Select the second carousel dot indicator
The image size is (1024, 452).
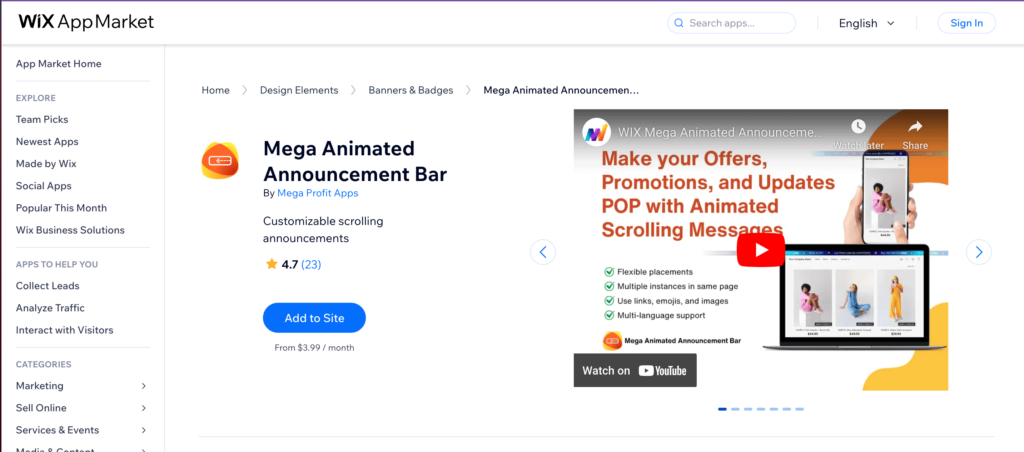pyautogui.click(x=735, y=410)
